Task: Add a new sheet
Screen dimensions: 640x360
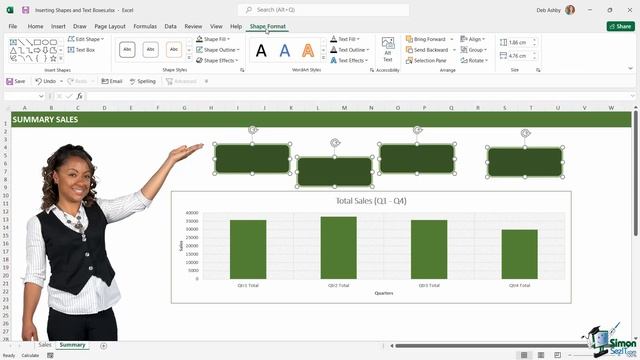Action: click(104, 346)
